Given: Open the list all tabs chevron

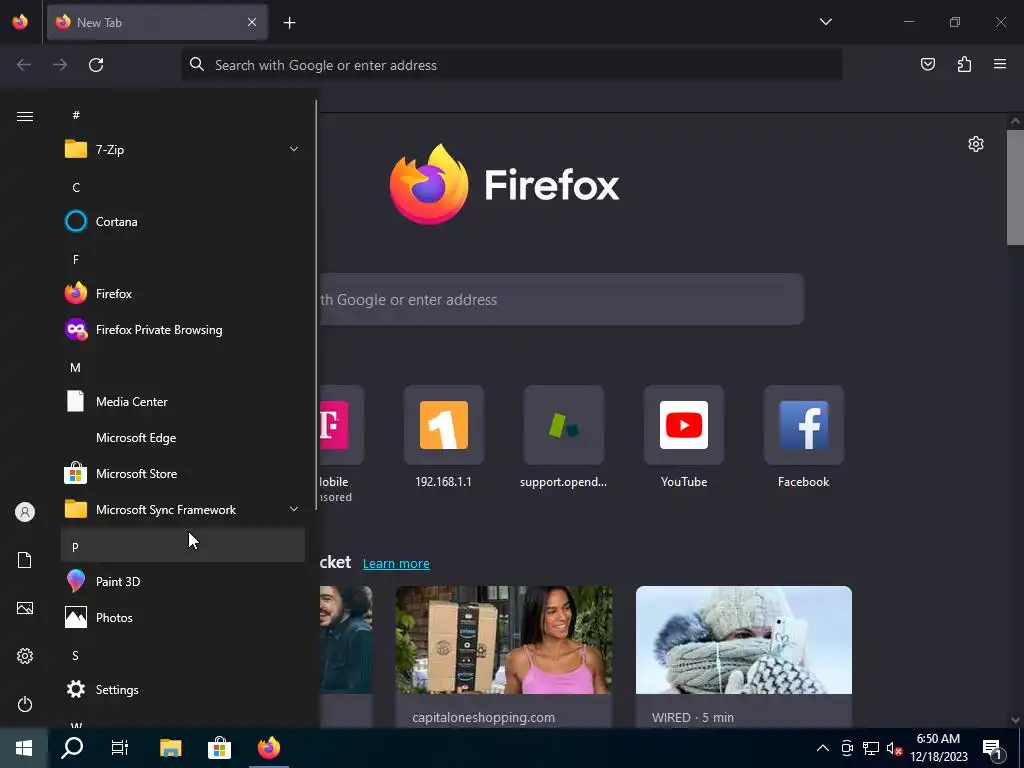Looking at the screenshot, I should [825, 22].
